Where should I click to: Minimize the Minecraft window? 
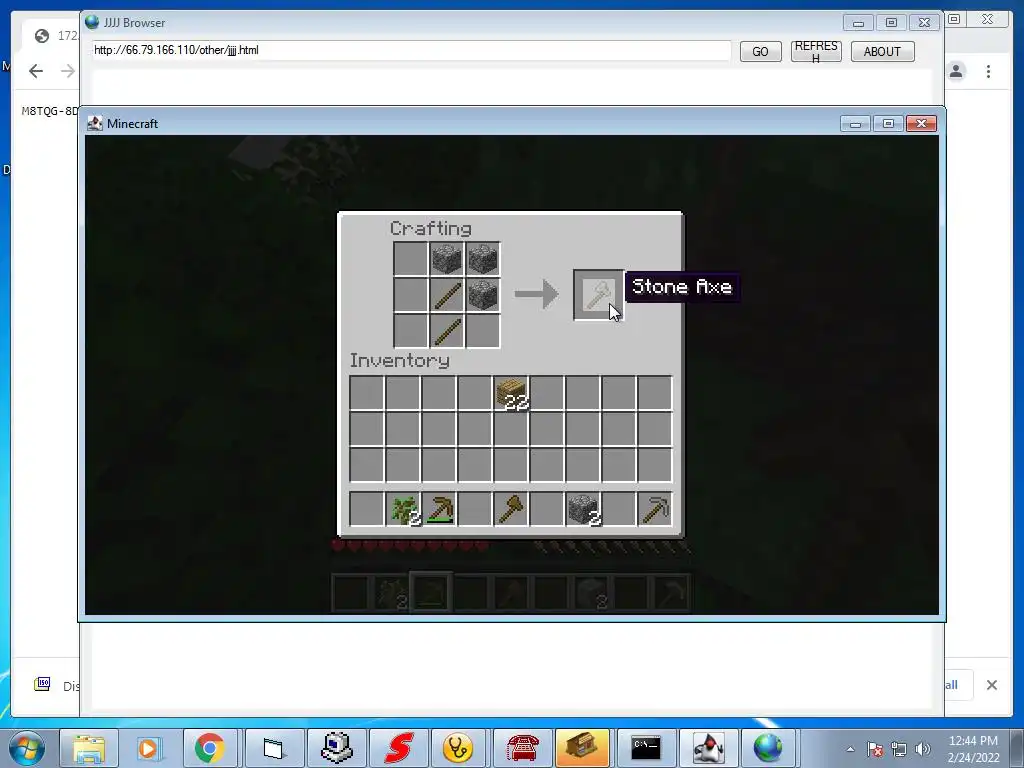click(x=855, y=123)
